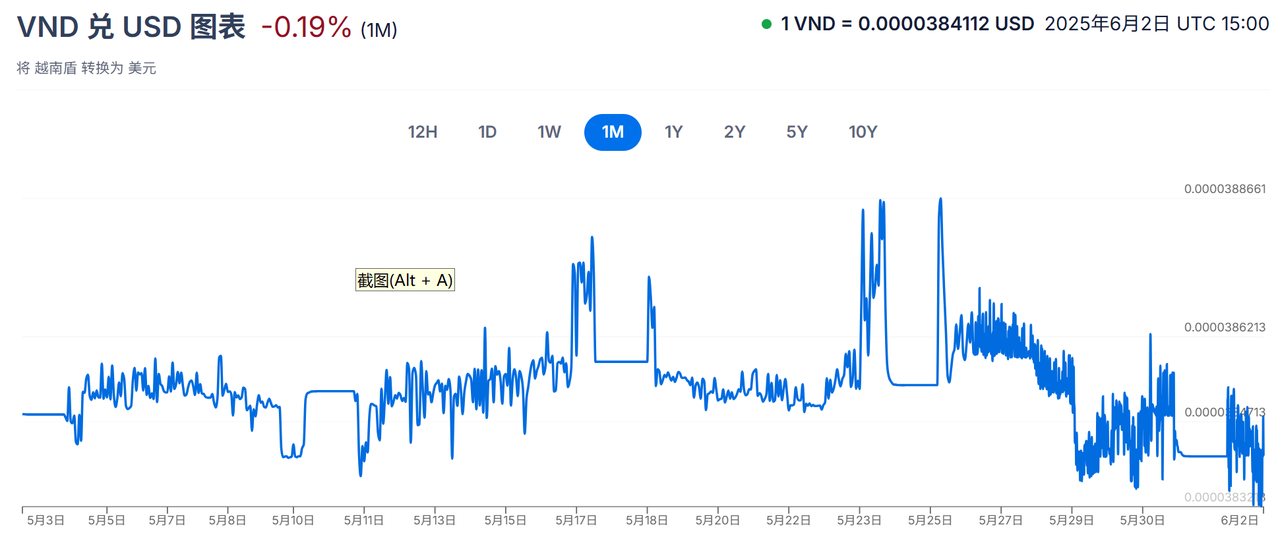Screen dimensions: 1280x533
Task: Click the green live status dot
Action: pyautogui.click(x=766, y=24)
